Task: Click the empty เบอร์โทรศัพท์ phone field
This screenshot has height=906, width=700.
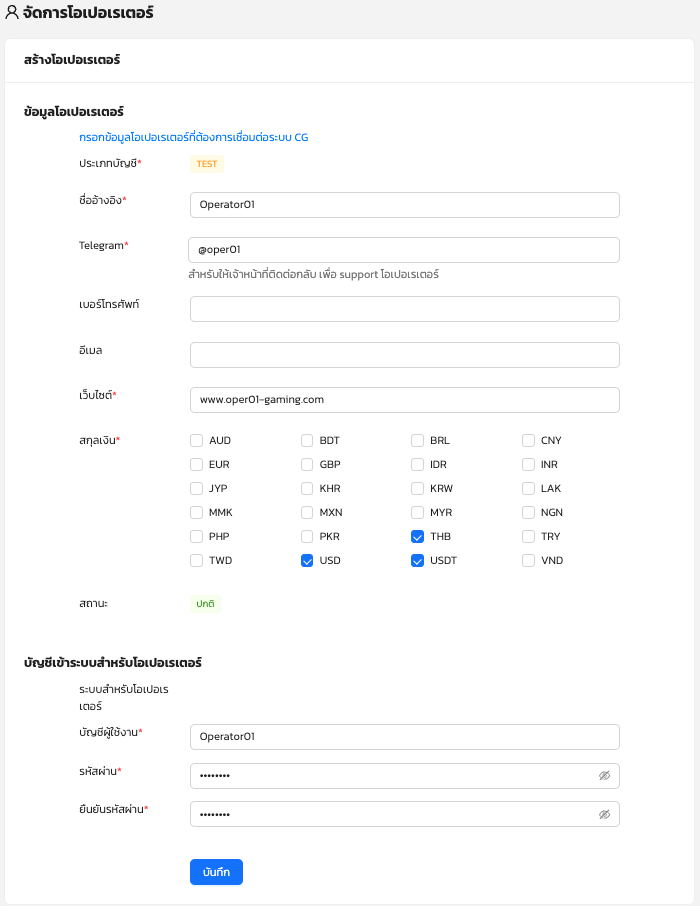Action: pyautogui.click(x=404, y=309)
